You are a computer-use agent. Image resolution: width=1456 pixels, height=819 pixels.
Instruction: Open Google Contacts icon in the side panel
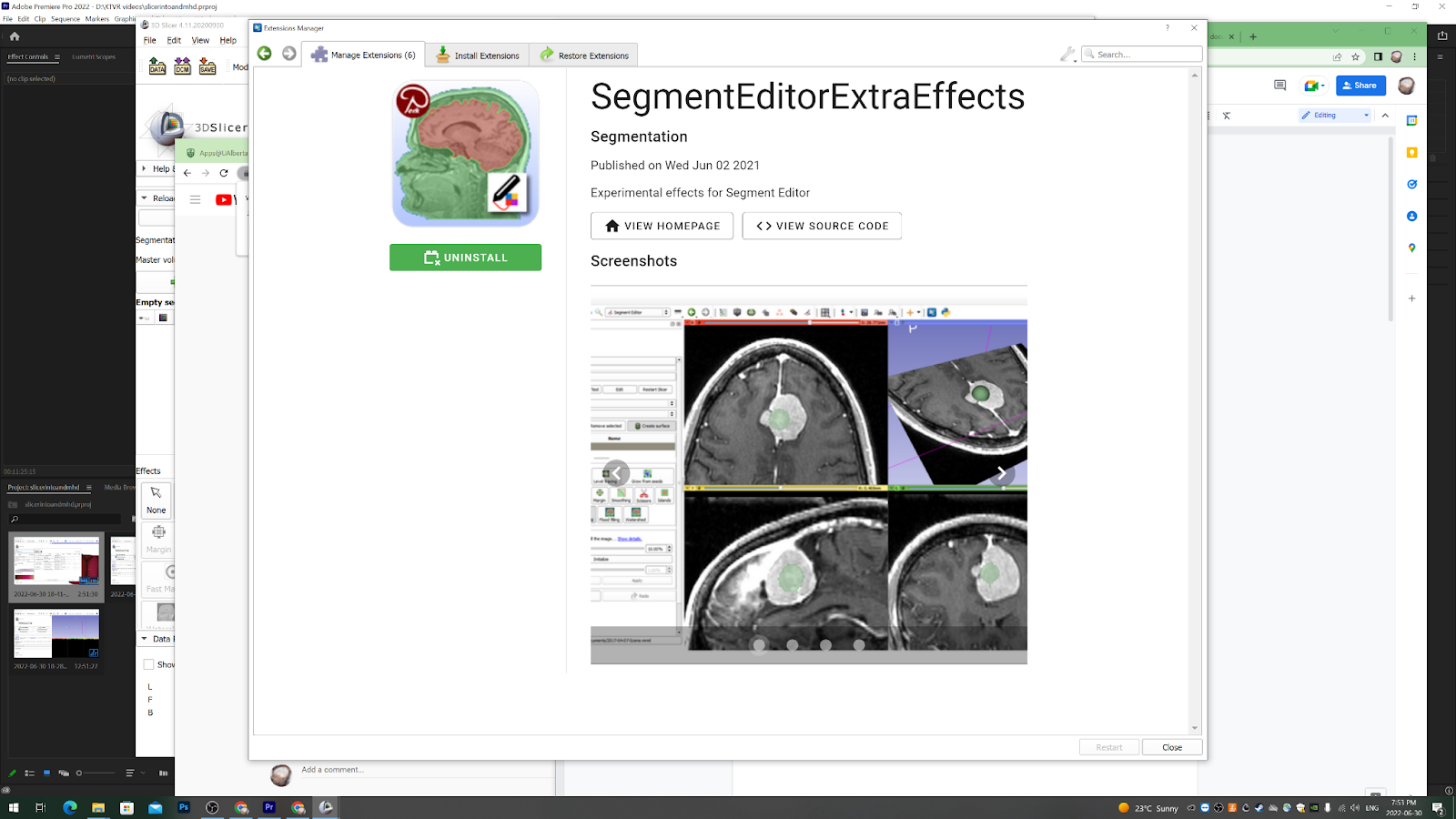1412,216
